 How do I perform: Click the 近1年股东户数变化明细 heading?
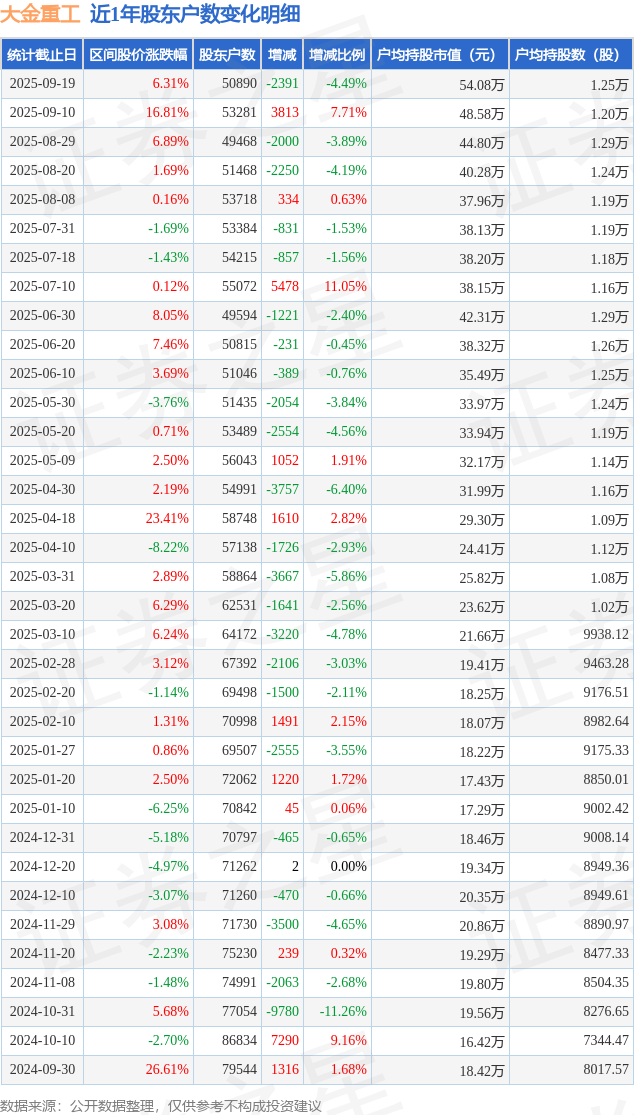click(x=194, y=14)
